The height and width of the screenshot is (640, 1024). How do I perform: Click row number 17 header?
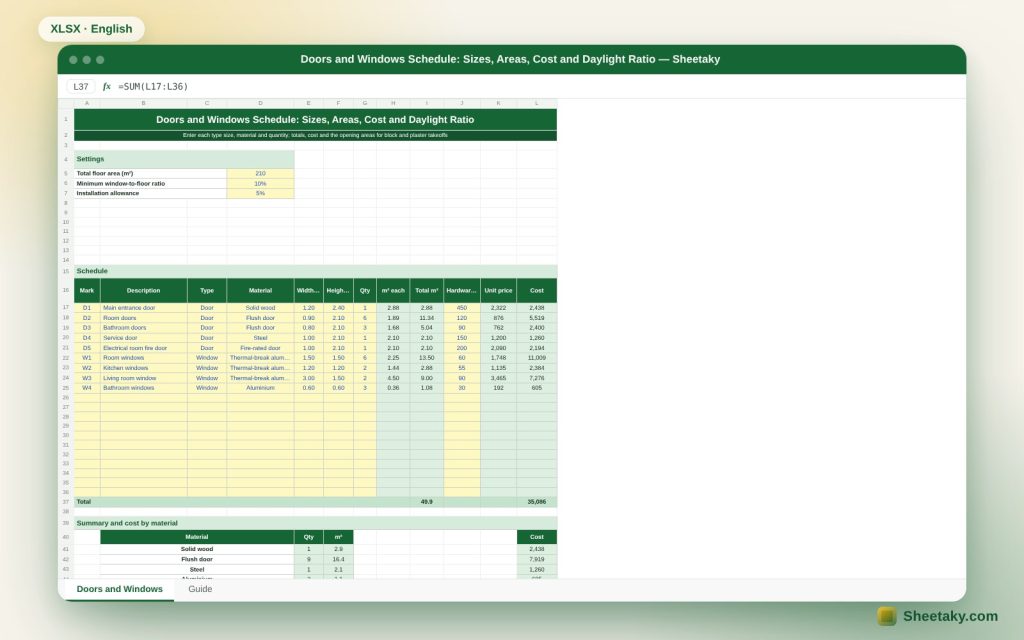tap(65, 308)
